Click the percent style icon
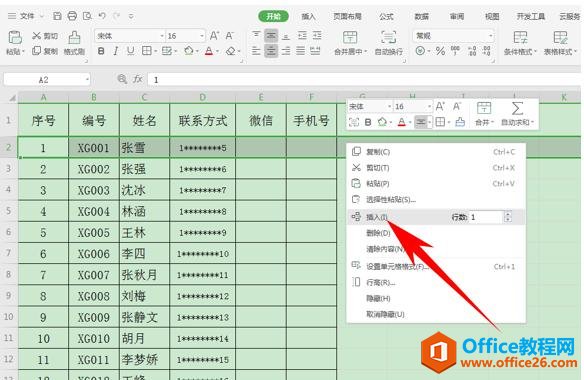 (440, 51)
